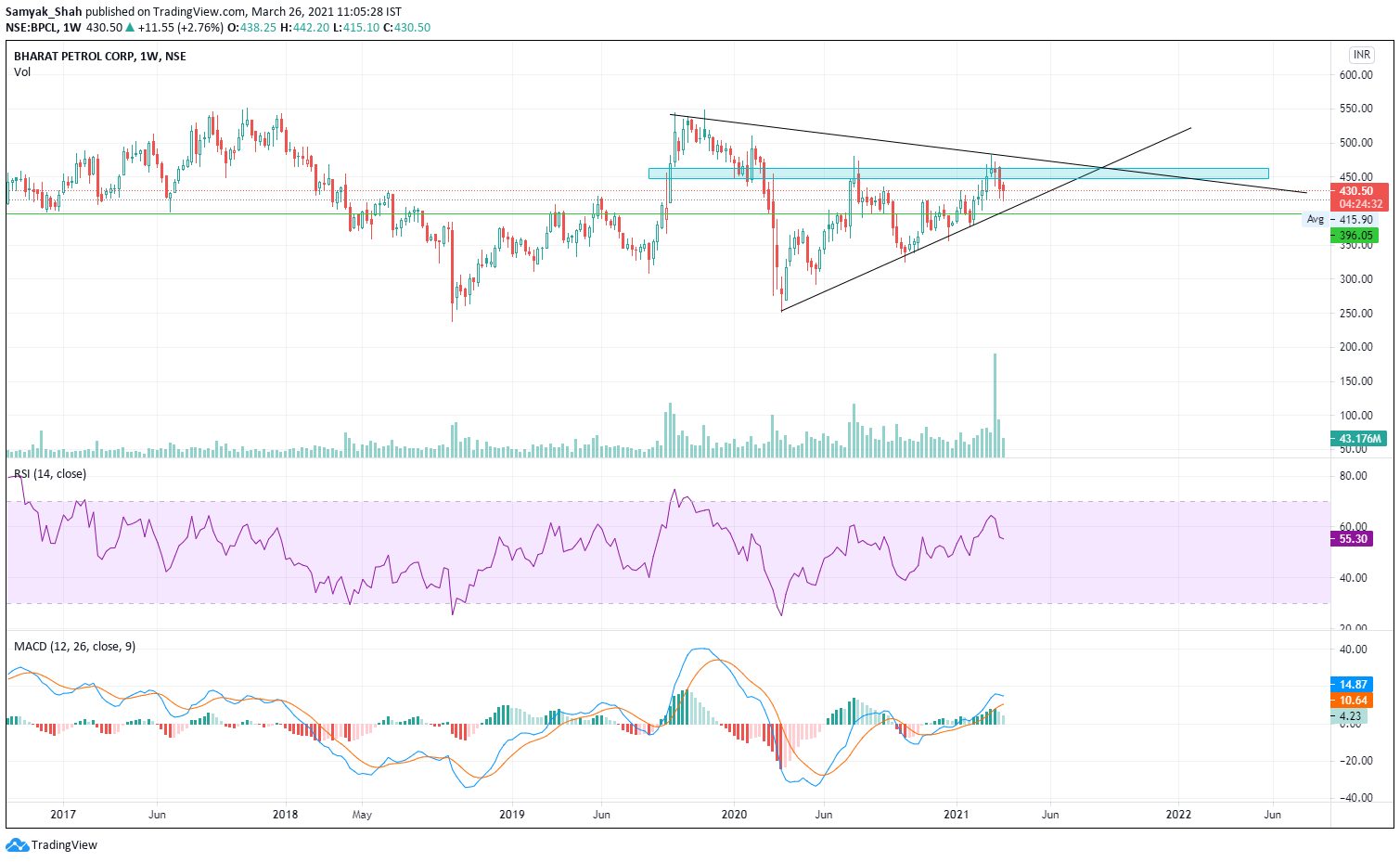The width and height of the screenshot is (1400, 862).
Task: Click the 550.00 price axis label
Action: [x=1355, y=109]
